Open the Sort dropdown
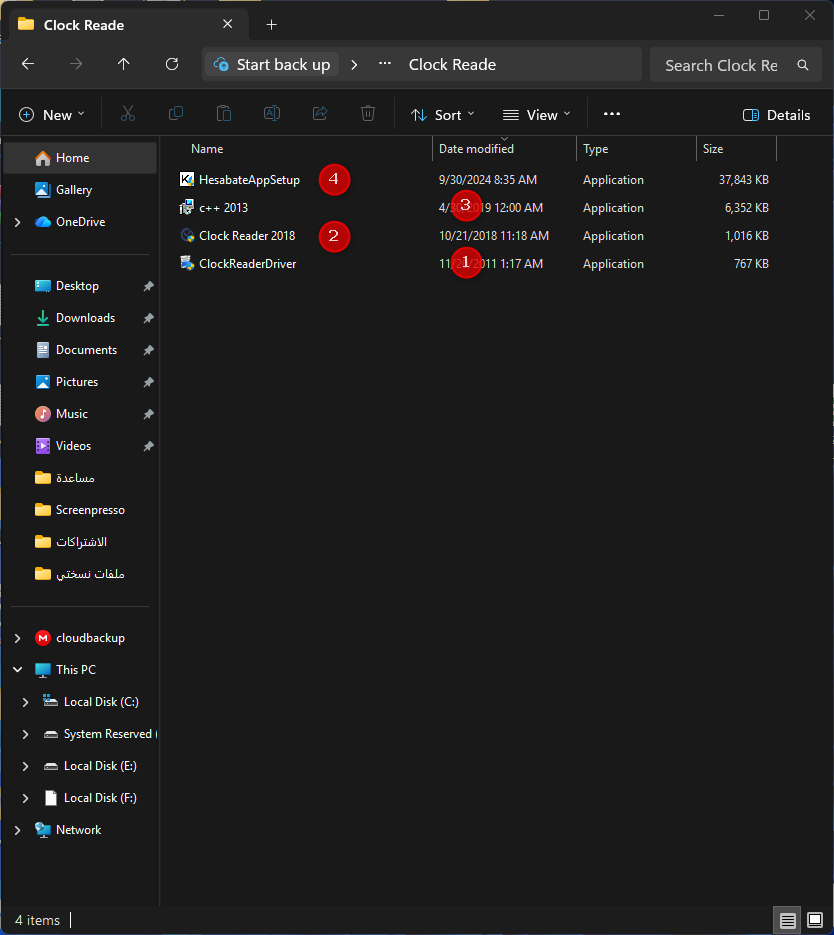Screen dimensions: 834x935 443,114
